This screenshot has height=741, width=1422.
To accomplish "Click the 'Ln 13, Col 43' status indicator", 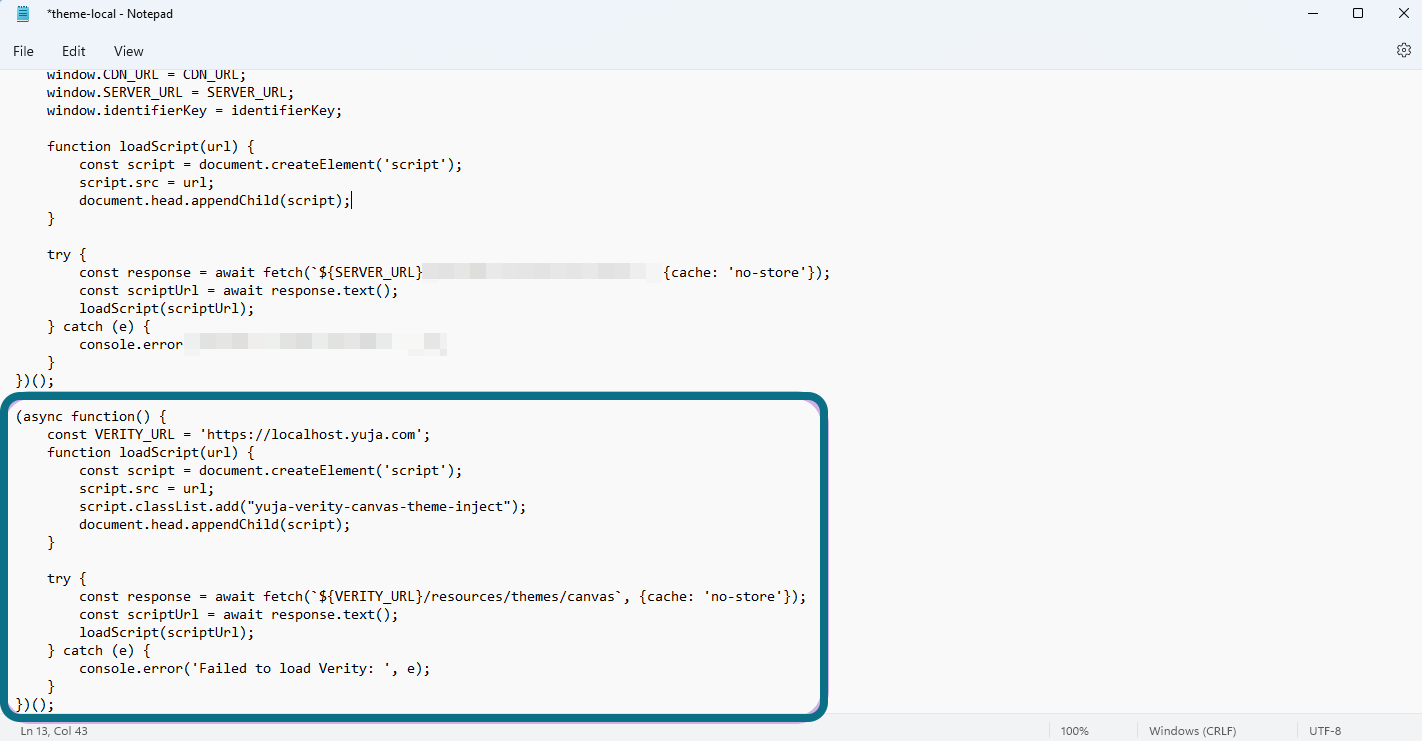I will tap(54, 731).
